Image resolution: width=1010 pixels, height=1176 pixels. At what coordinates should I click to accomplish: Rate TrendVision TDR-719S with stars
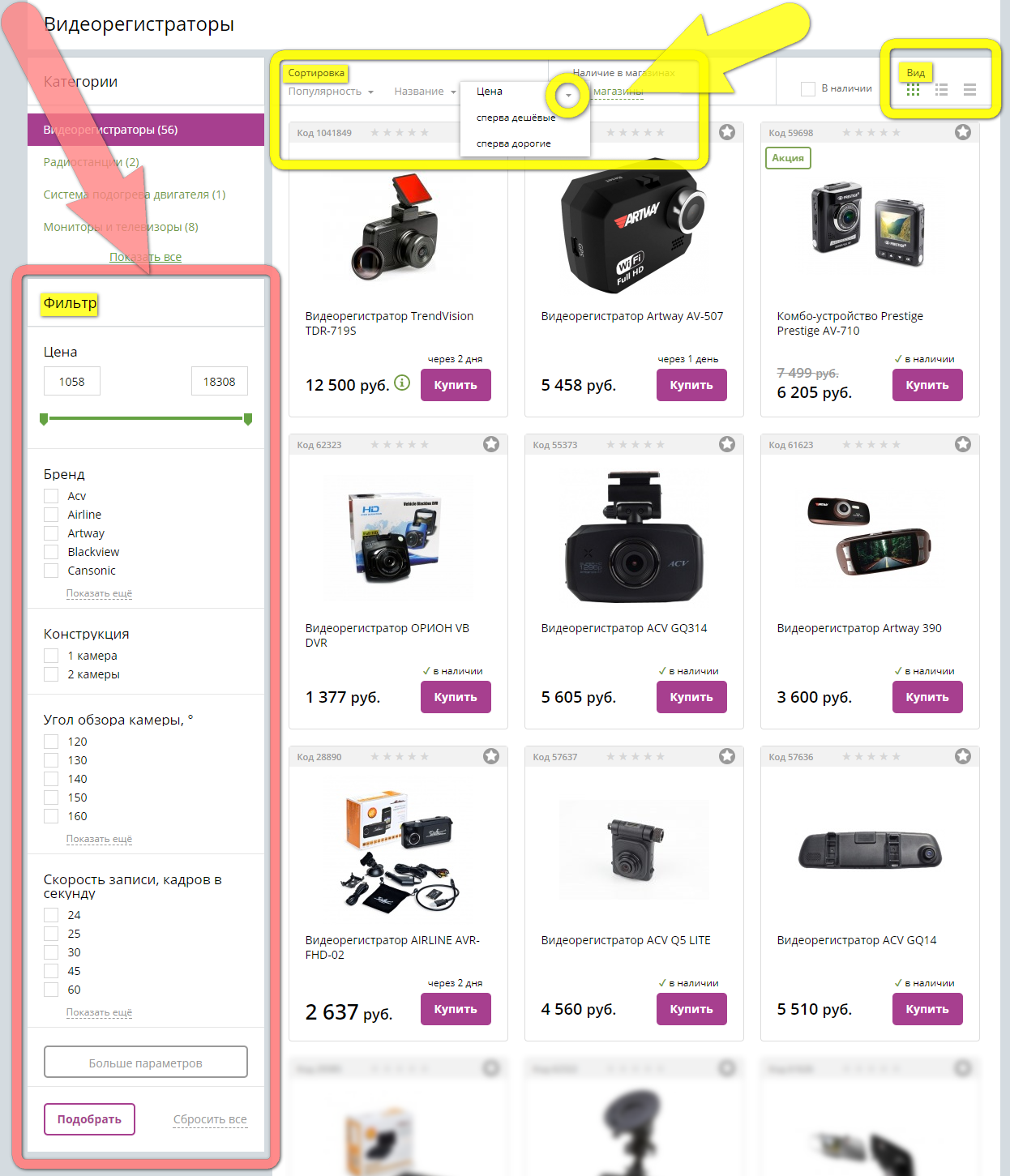click(399, 133)
